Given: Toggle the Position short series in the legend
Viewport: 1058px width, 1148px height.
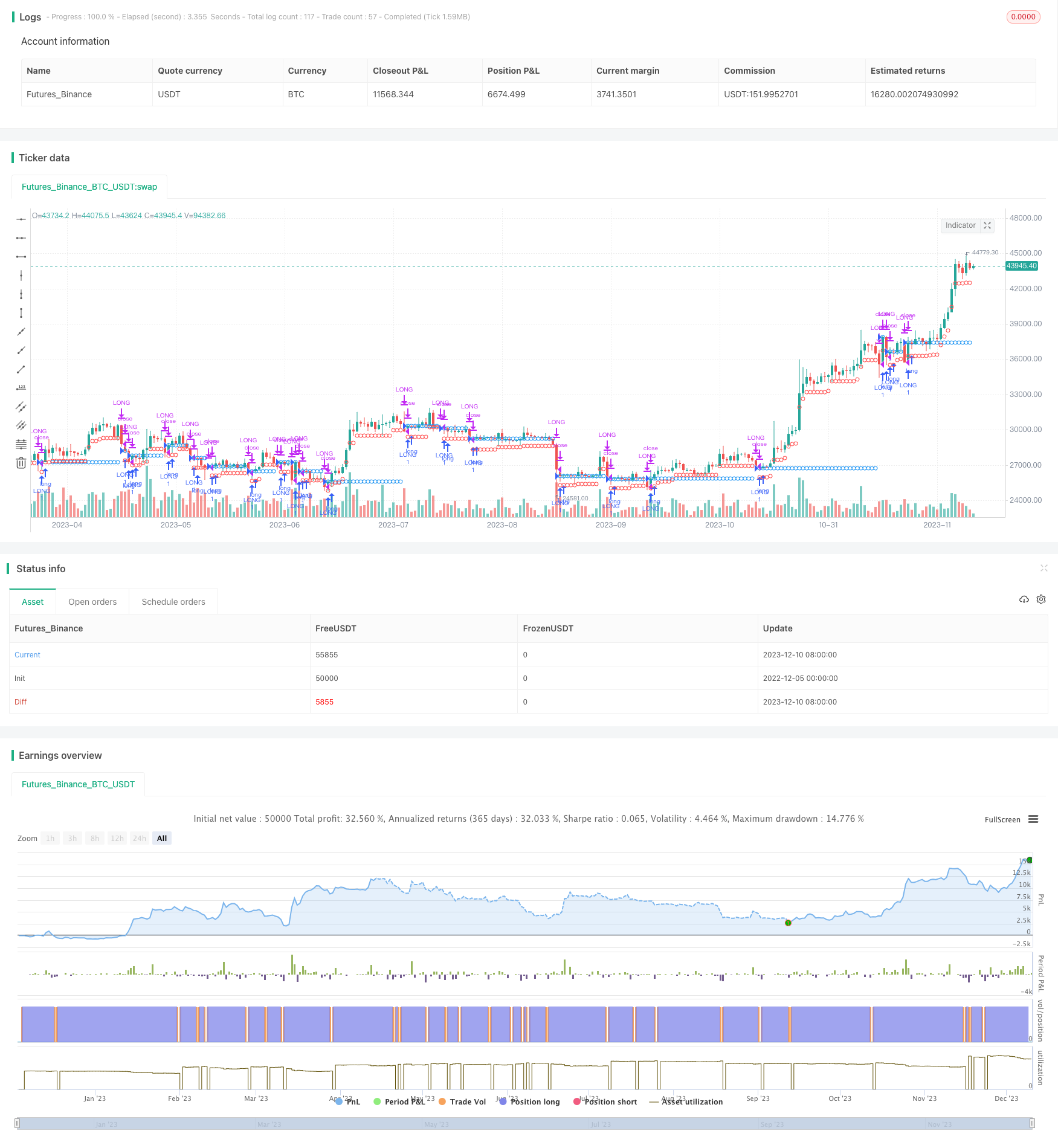Looking at the screenshot, I should click(x=605, y=1101).
